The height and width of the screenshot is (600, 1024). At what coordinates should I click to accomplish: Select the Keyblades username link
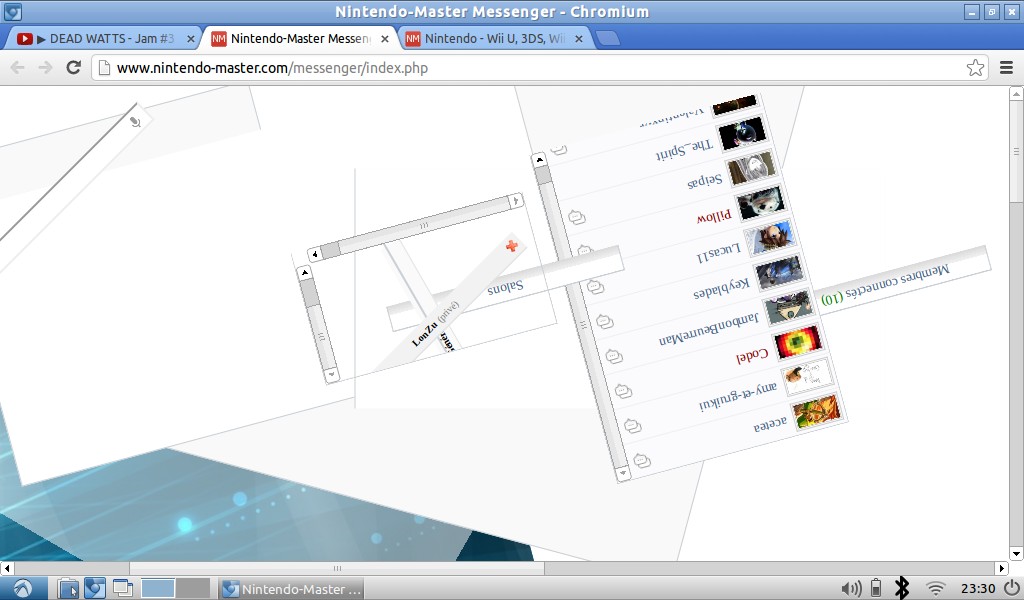pyautogui.click(x=722, y=287)
